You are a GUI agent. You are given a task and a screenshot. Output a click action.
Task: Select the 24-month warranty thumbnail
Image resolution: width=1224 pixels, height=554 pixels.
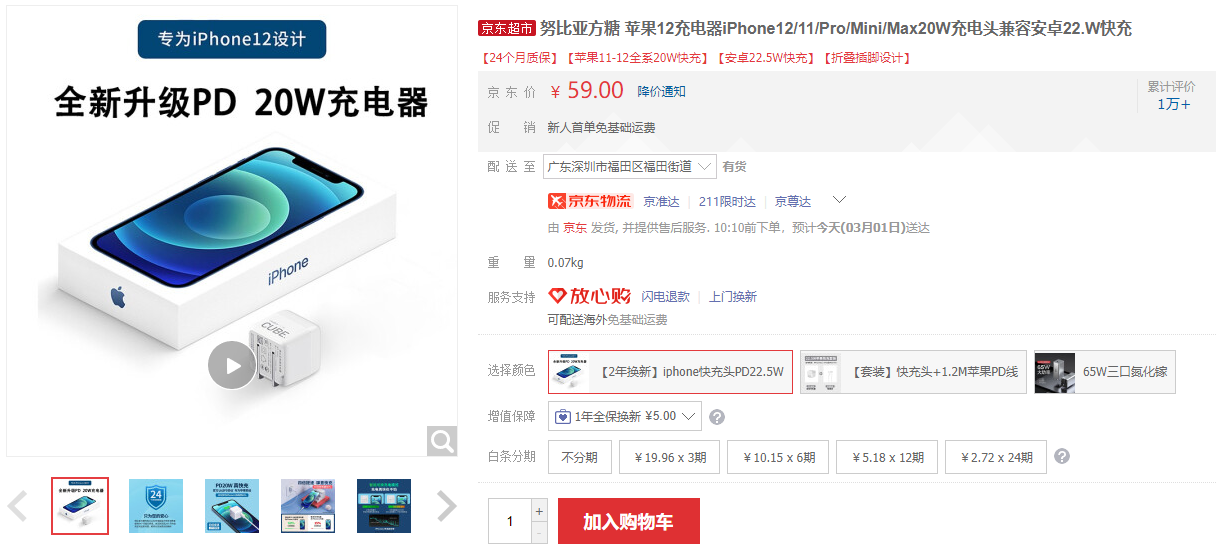click(x=156, y=506)
